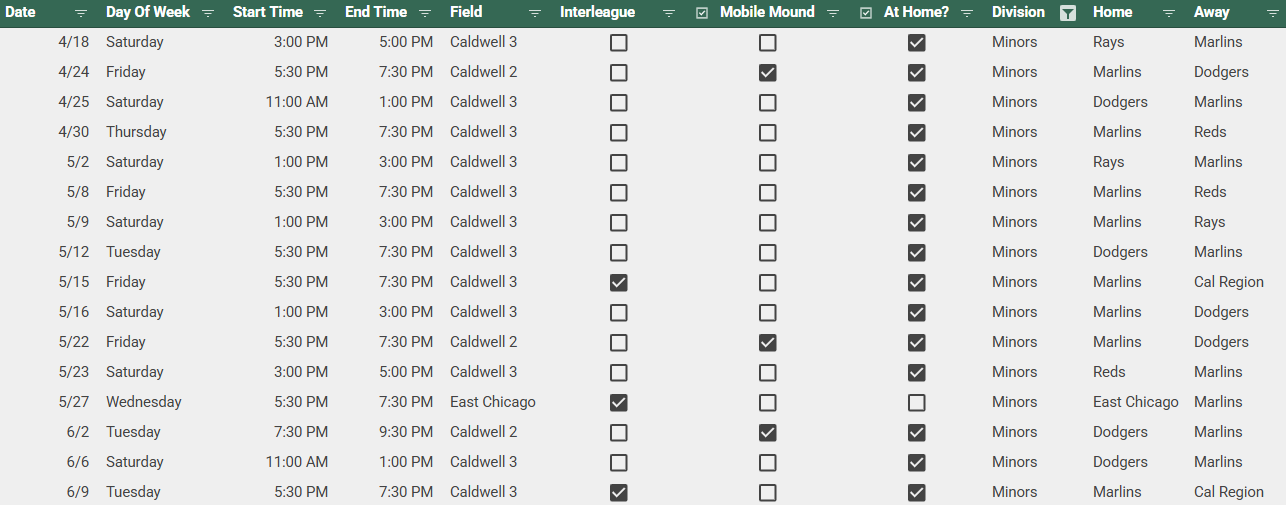Open the Start Time filter icon

(x=320, y=13)
